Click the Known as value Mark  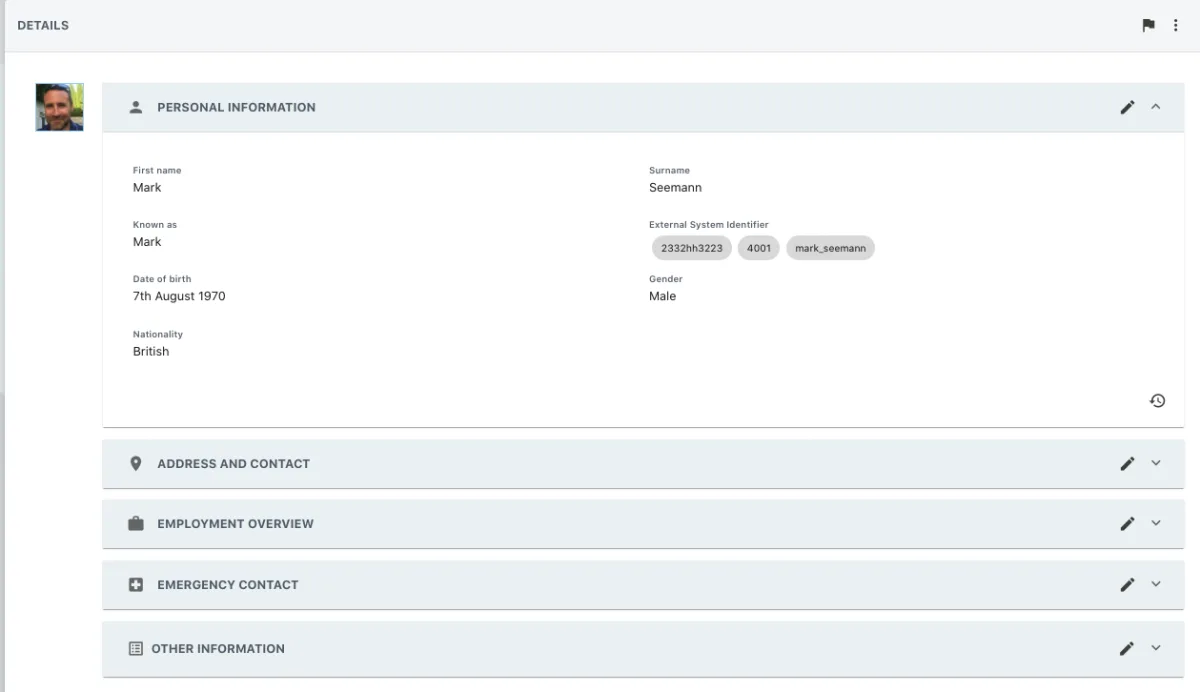pyautogui.click(x=147, y=241)
